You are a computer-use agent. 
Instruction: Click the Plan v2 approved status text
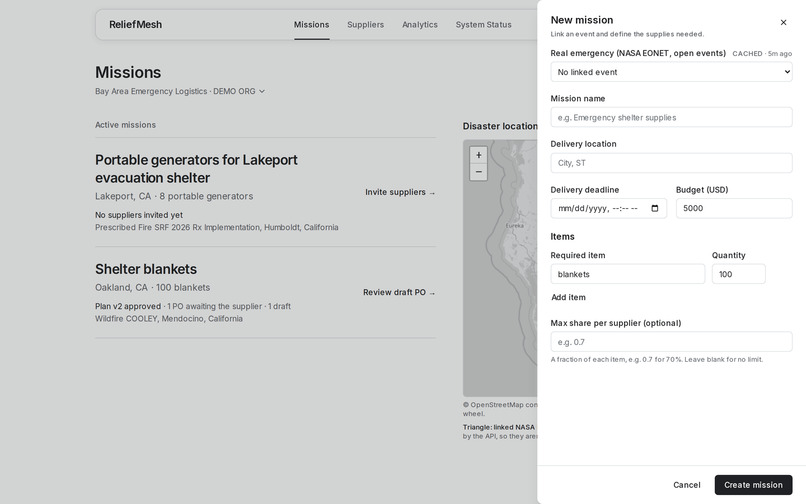point(128,307)
